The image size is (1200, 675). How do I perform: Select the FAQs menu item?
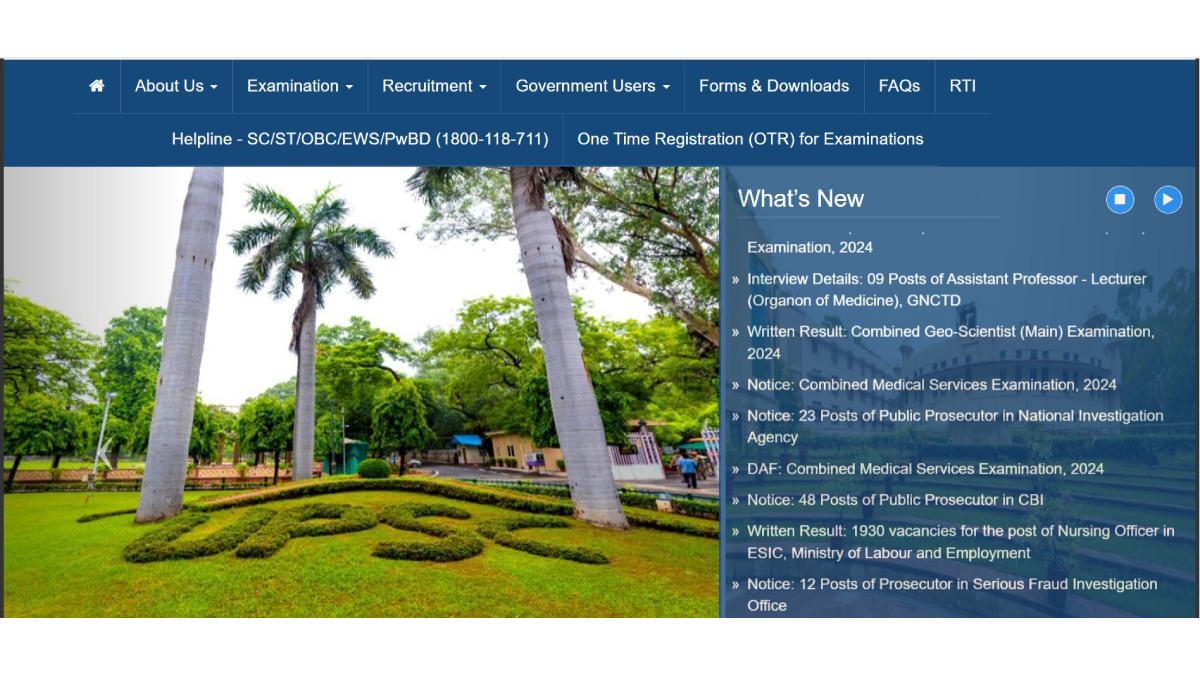coord(899,86)
